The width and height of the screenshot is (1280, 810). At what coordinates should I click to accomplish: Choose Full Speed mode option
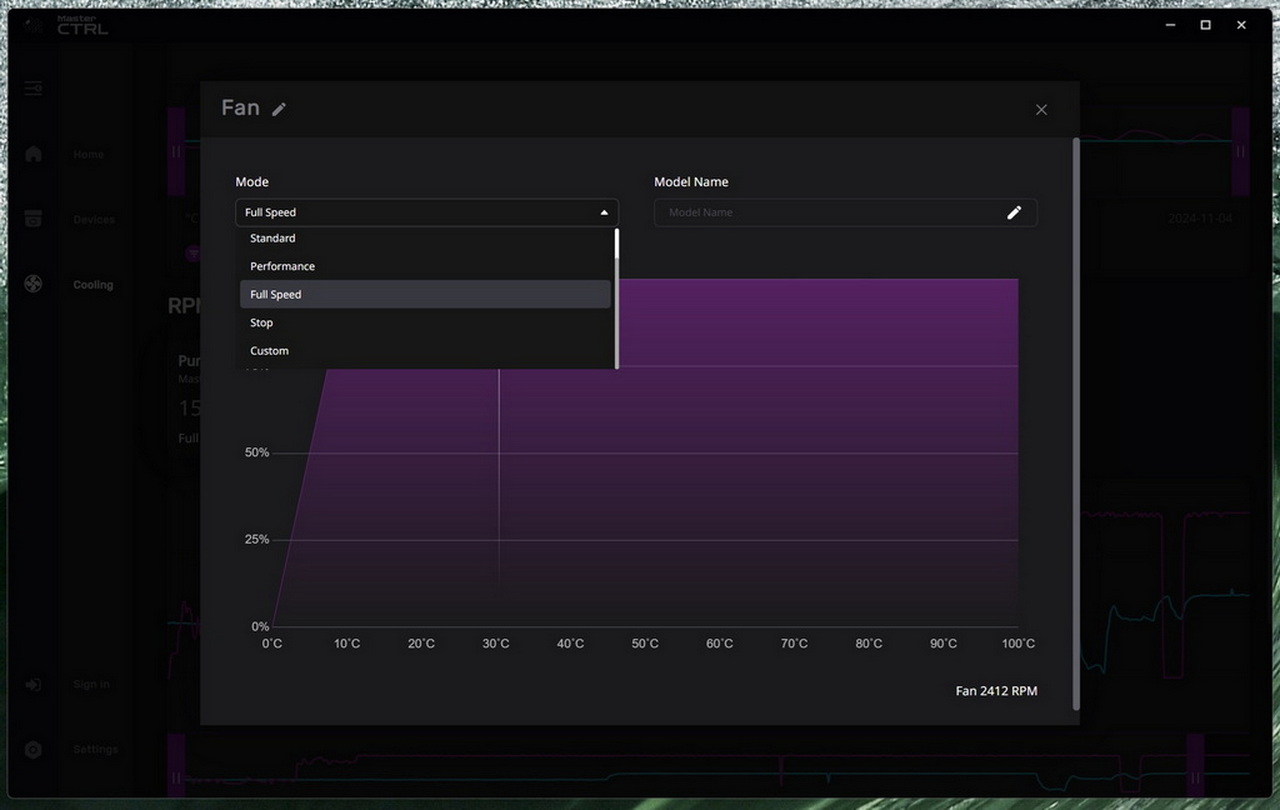coord(425,294)
